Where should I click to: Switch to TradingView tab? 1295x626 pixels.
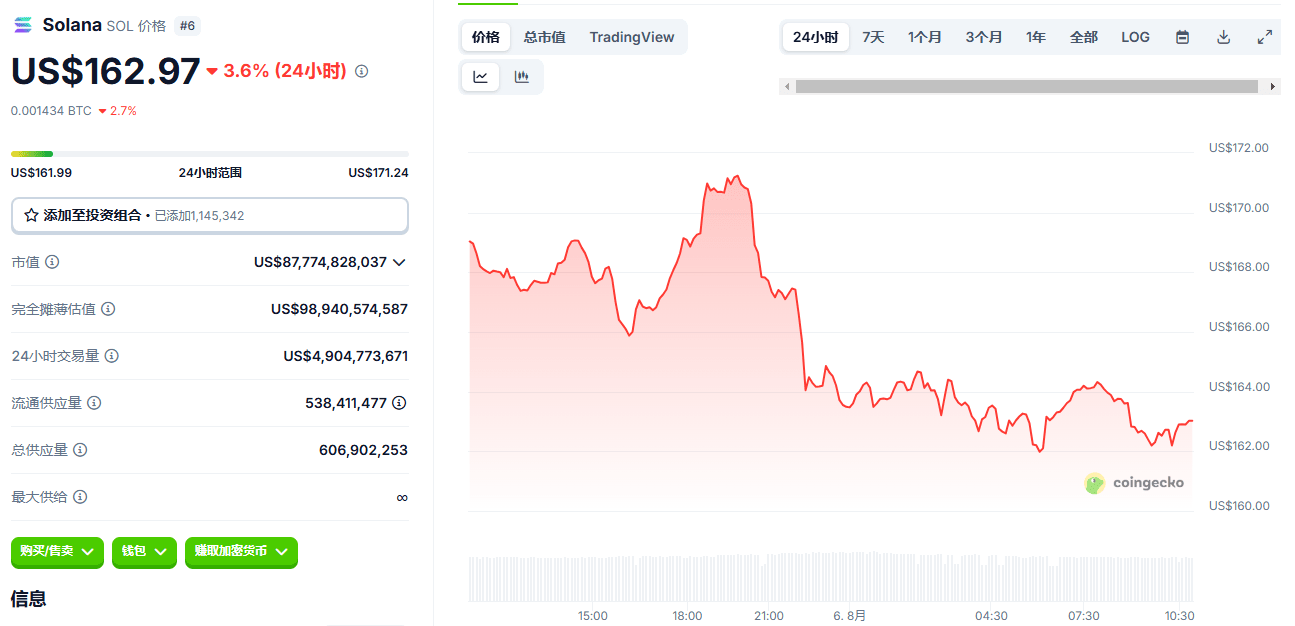632,37
